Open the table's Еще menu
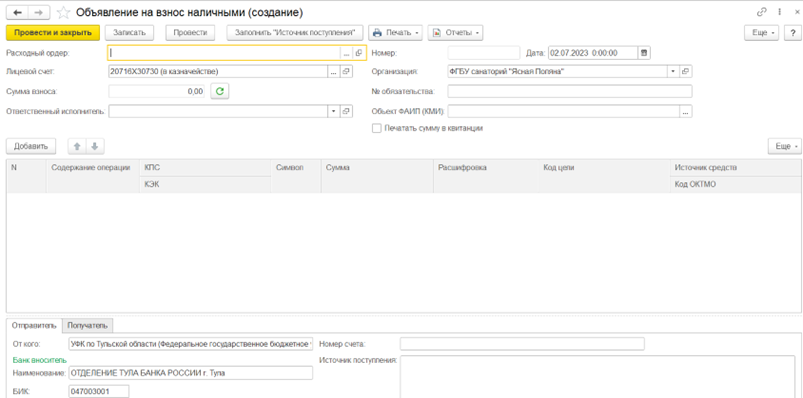803x398 pixels. [x=785, y=146]
